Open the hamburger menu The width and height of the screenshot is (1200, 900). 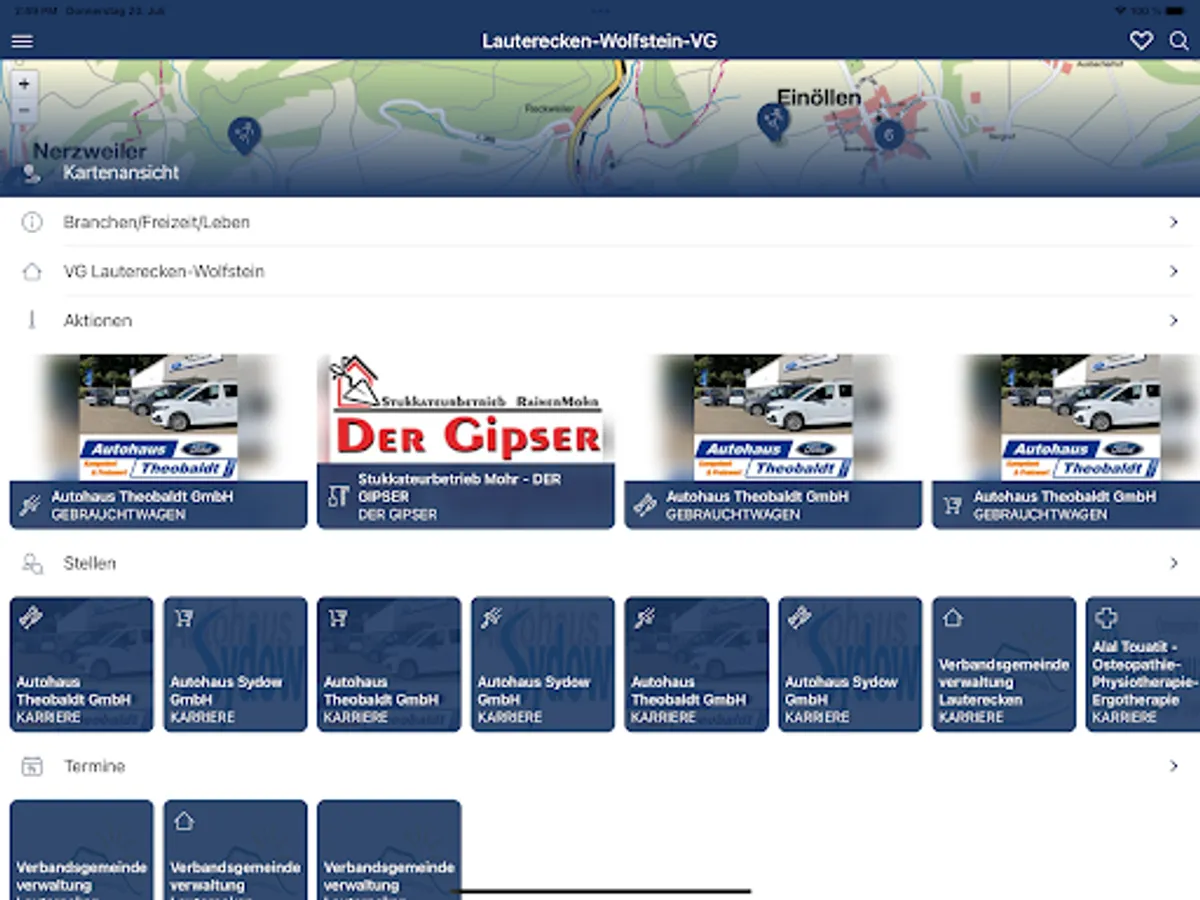(22, 41)
